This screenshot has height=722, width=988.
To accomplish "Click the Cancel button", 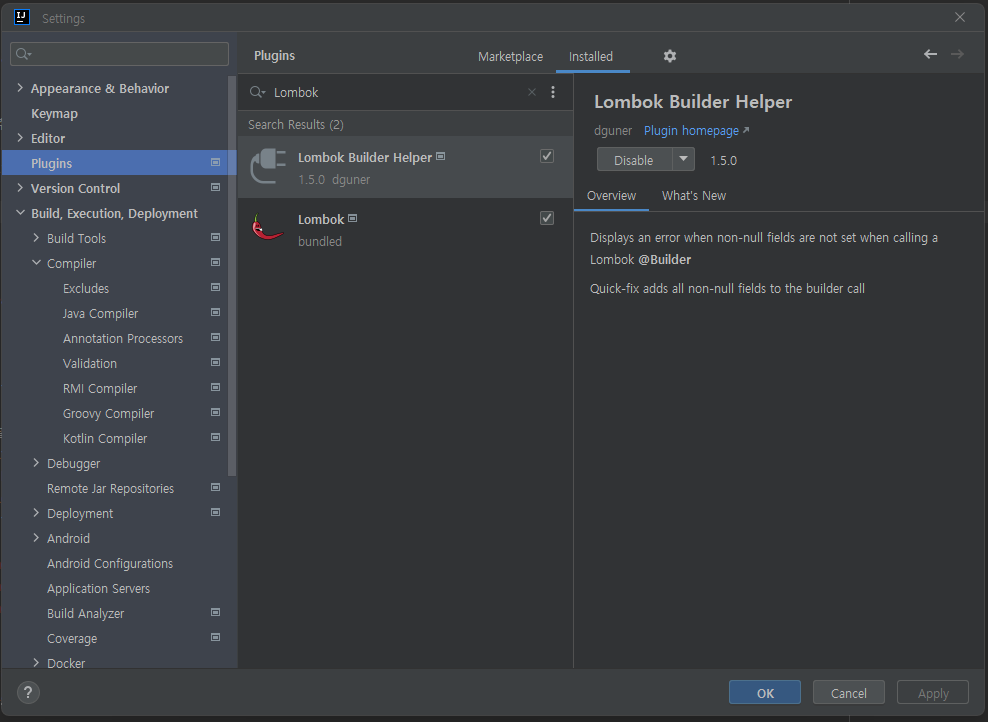I will [849, 692].
